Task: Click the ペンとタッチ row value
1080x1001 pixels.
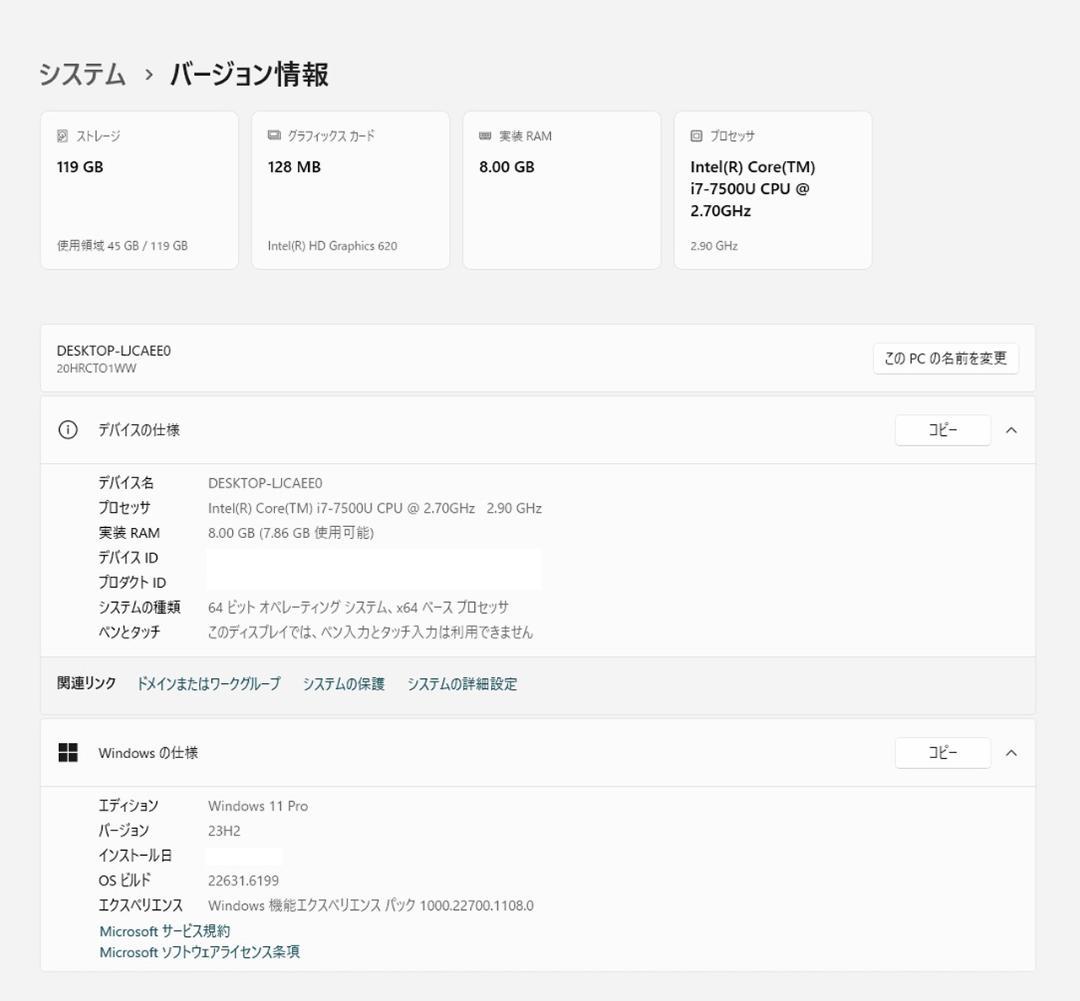Action: [x=371, y=632]
